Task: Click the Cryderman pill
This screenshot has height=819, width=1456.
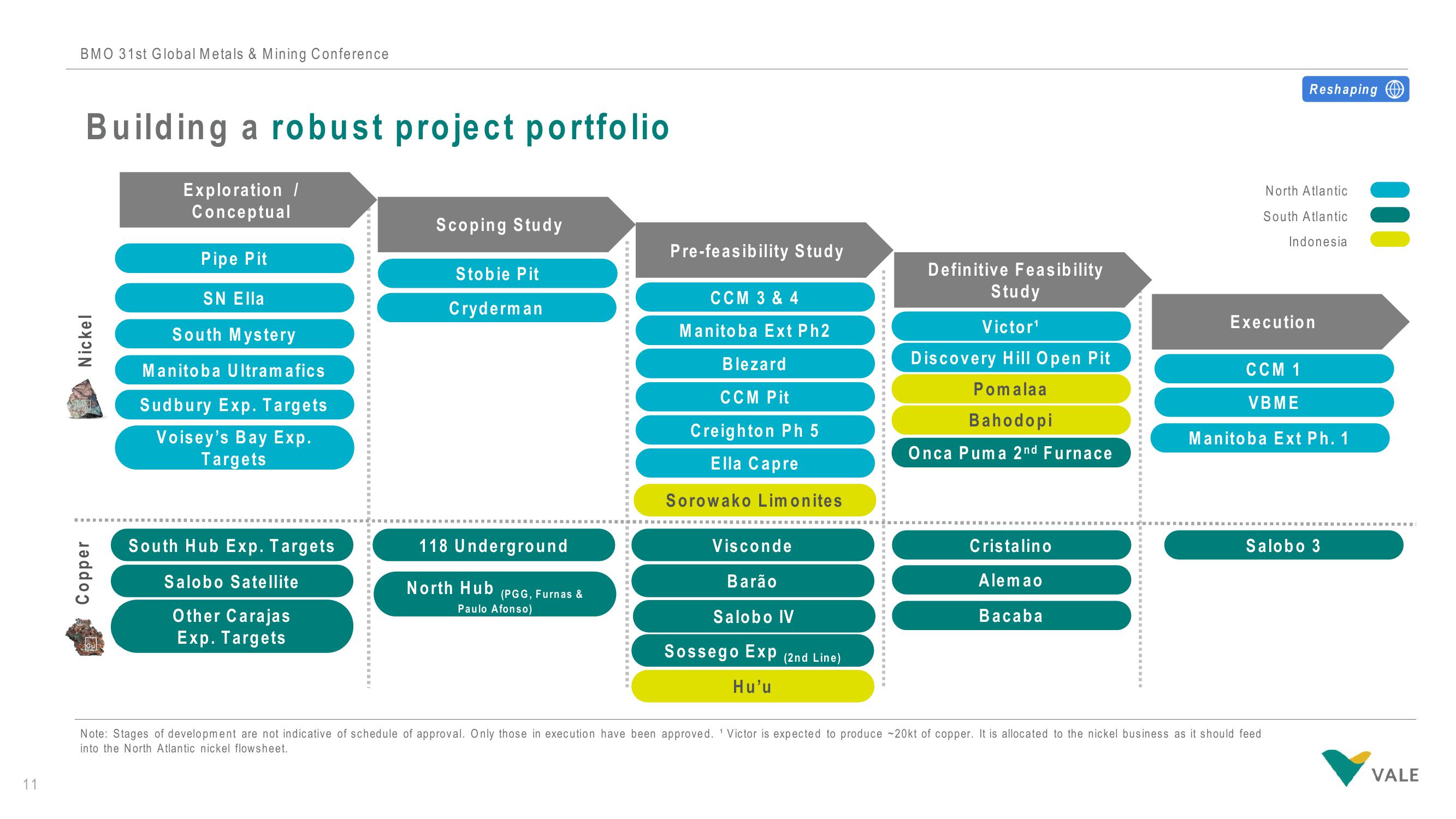Action: coord(497,308)
